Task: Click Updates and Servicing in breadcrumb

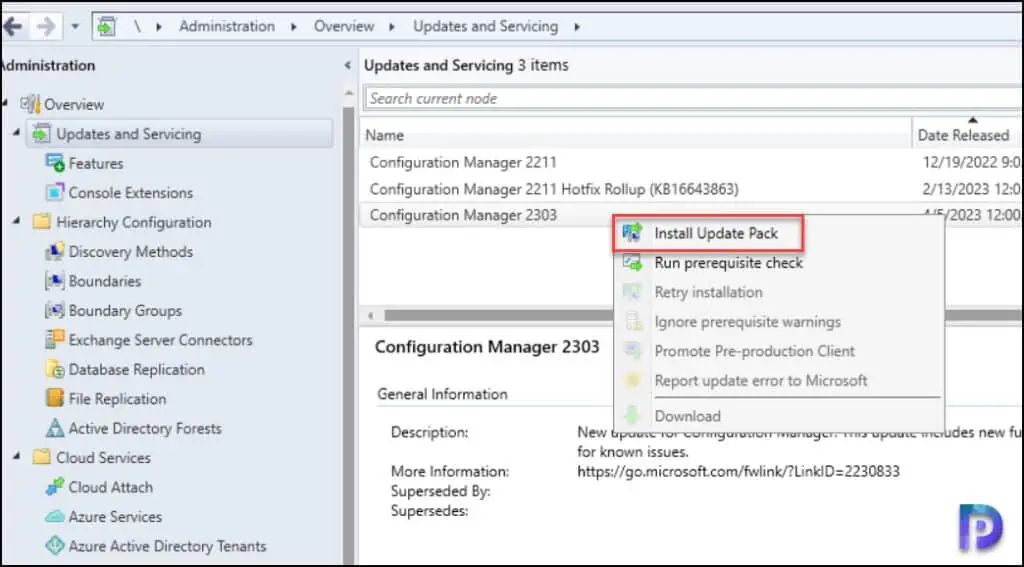Action: pyautogui.click(x=485, y=27)
